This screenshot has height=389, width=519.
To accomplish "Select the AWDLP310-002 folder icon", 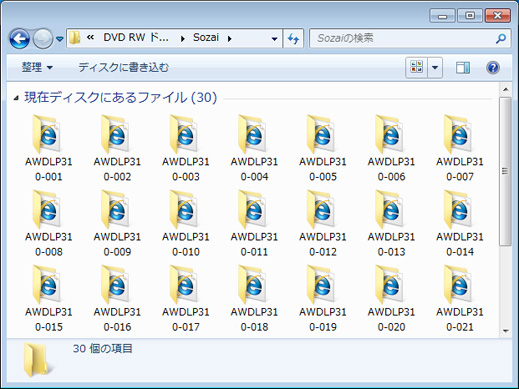I will pos(115,134).
